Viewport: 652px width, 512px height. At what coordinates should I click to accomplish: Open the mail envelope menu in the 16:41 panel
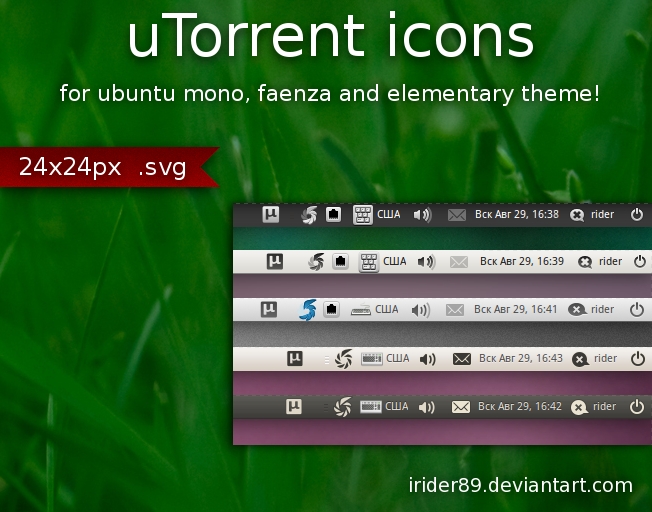(x=455, y=310)
